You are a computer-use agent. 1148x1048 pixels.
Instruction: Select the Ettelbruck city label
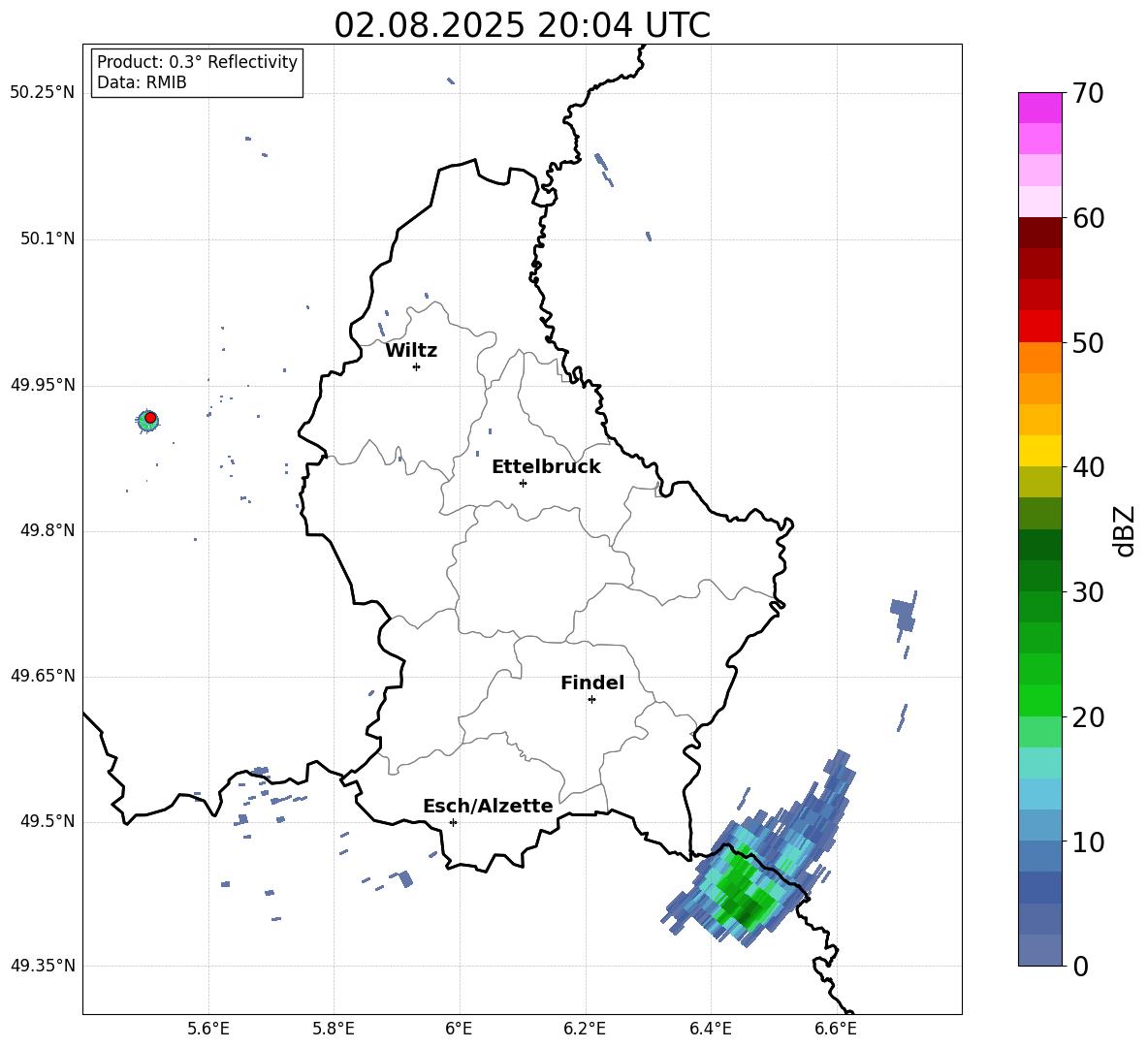(x=546, y=467)
